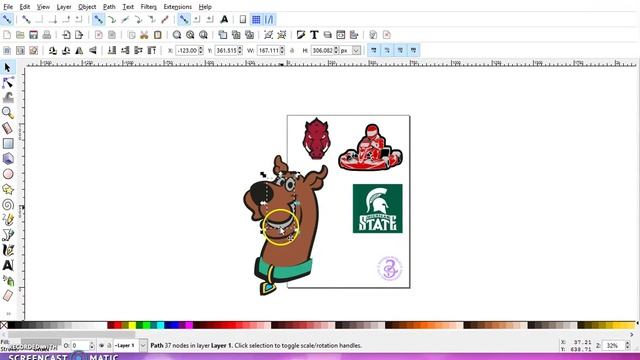This screenshot has height=360, width=640.
Task: Click the opacity O stepper
Action: pos(91,345)
